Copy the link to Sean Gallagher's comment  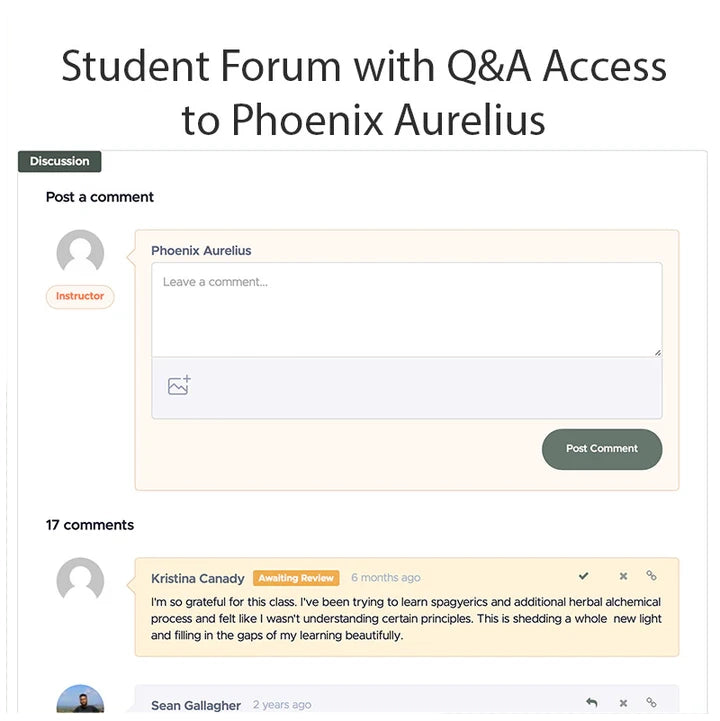point(651,703)
